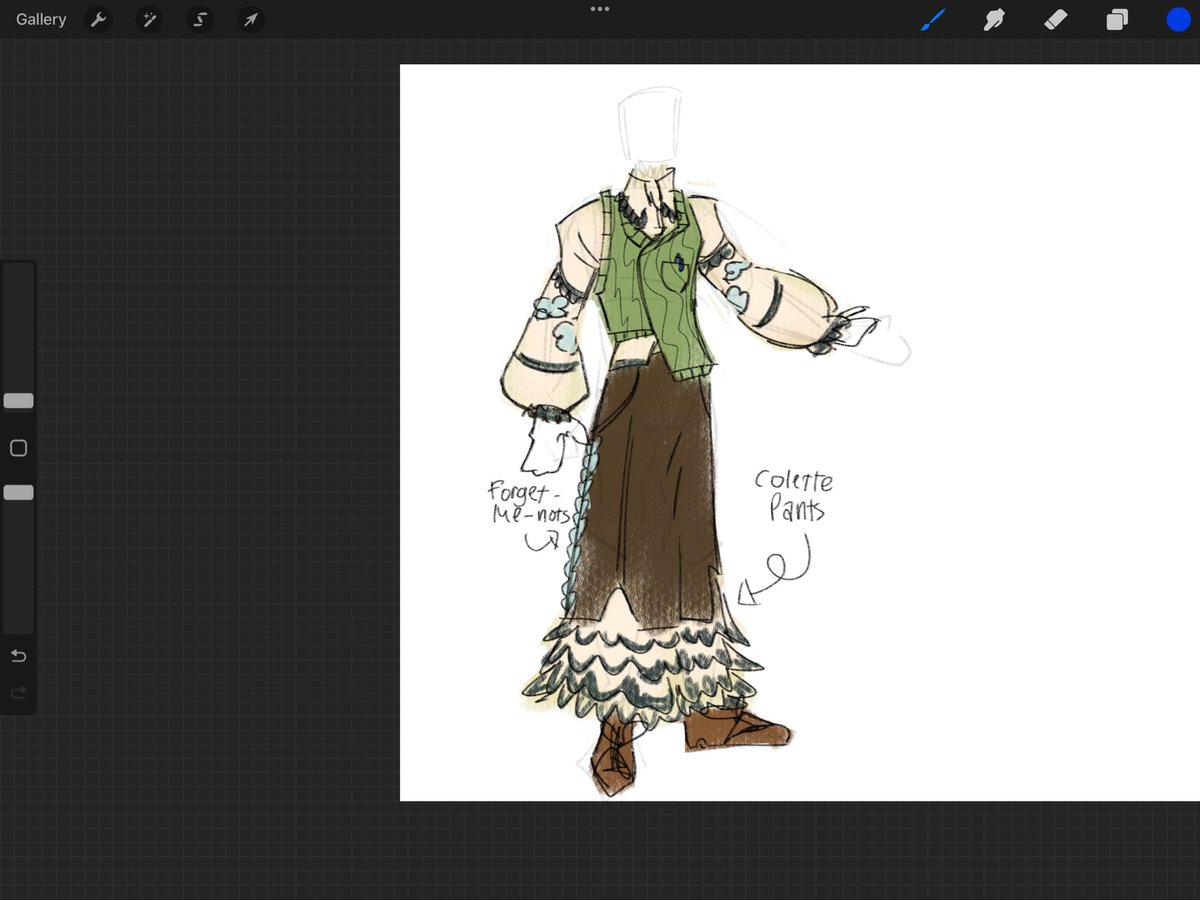
Task: Open the Layers stack panel icon
Action: click(x=1117, y=19)
